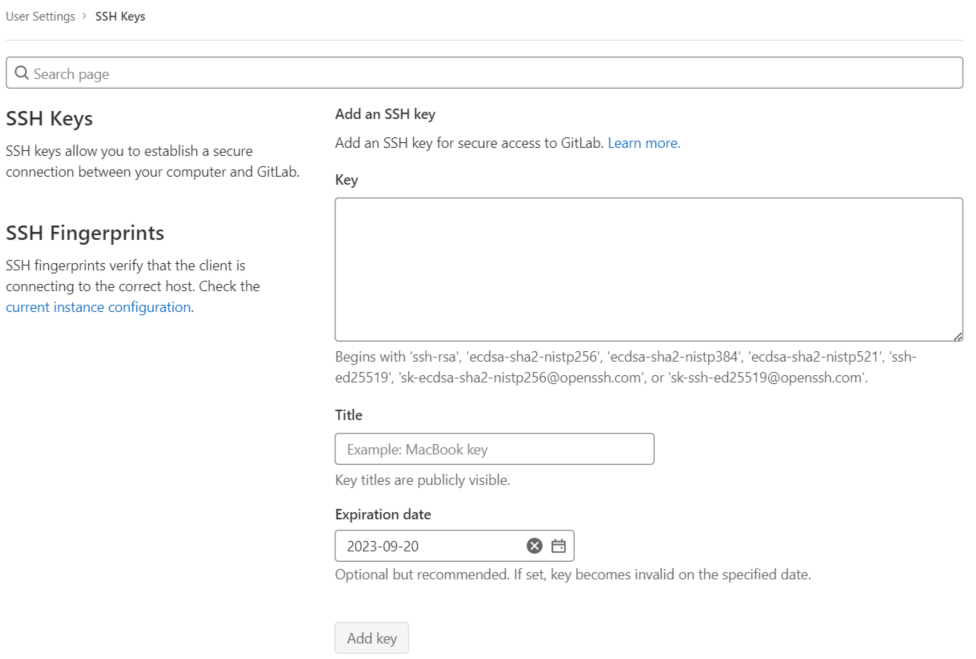Focus the Title input box

pyautogui.click(x=494, y=449)
